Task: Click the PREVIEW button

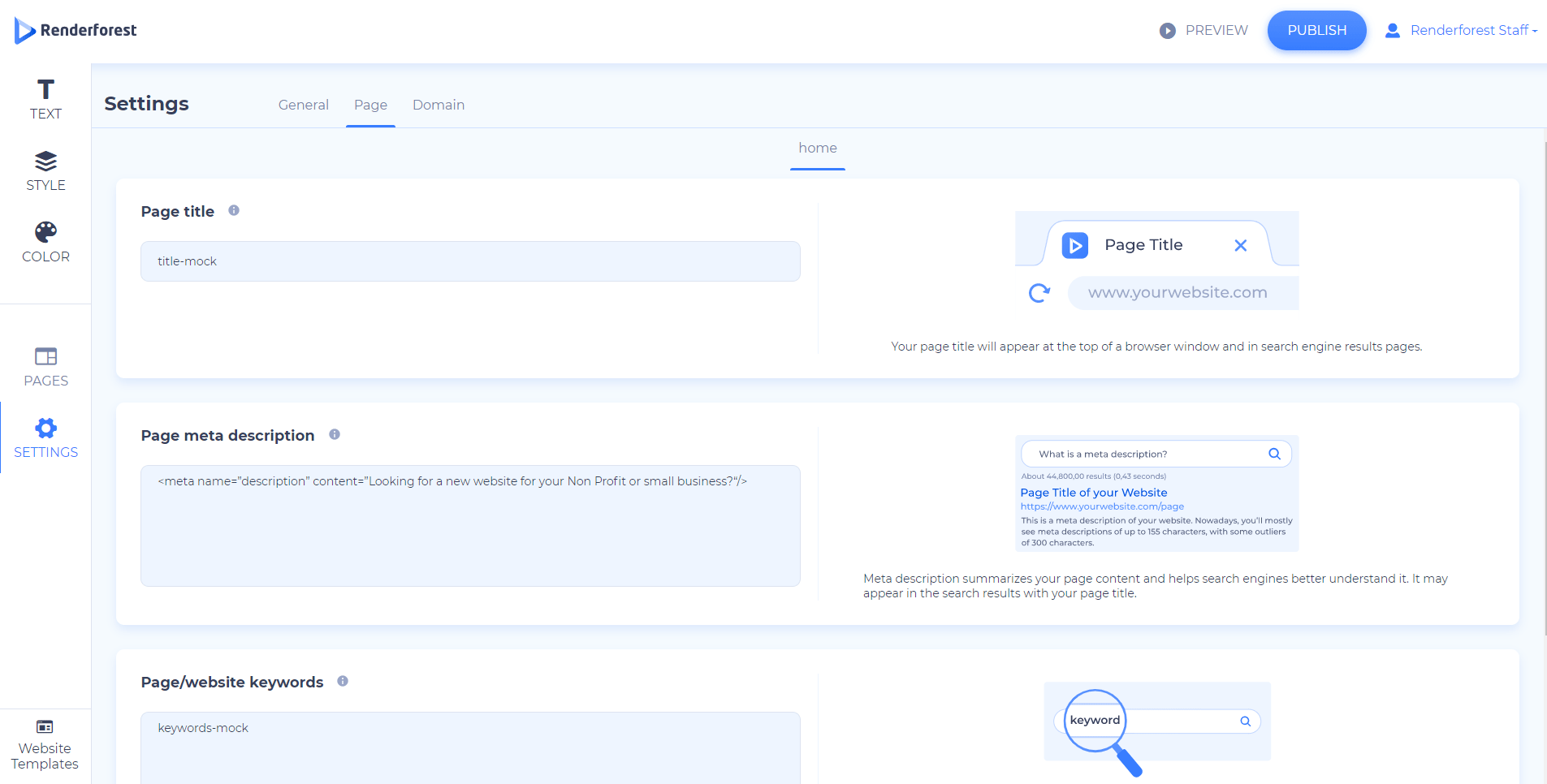Action: [x=1216, y=30]
